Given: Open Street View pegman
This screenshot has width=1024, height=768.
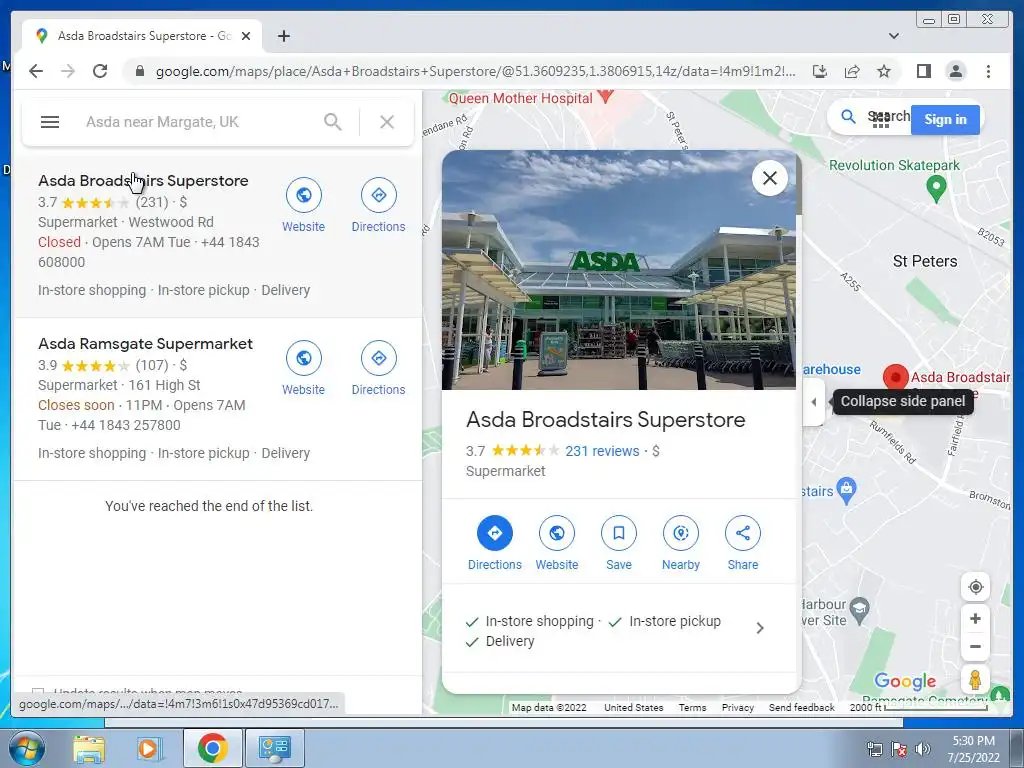Looking at the screenshot, I should tap(976, 680).
